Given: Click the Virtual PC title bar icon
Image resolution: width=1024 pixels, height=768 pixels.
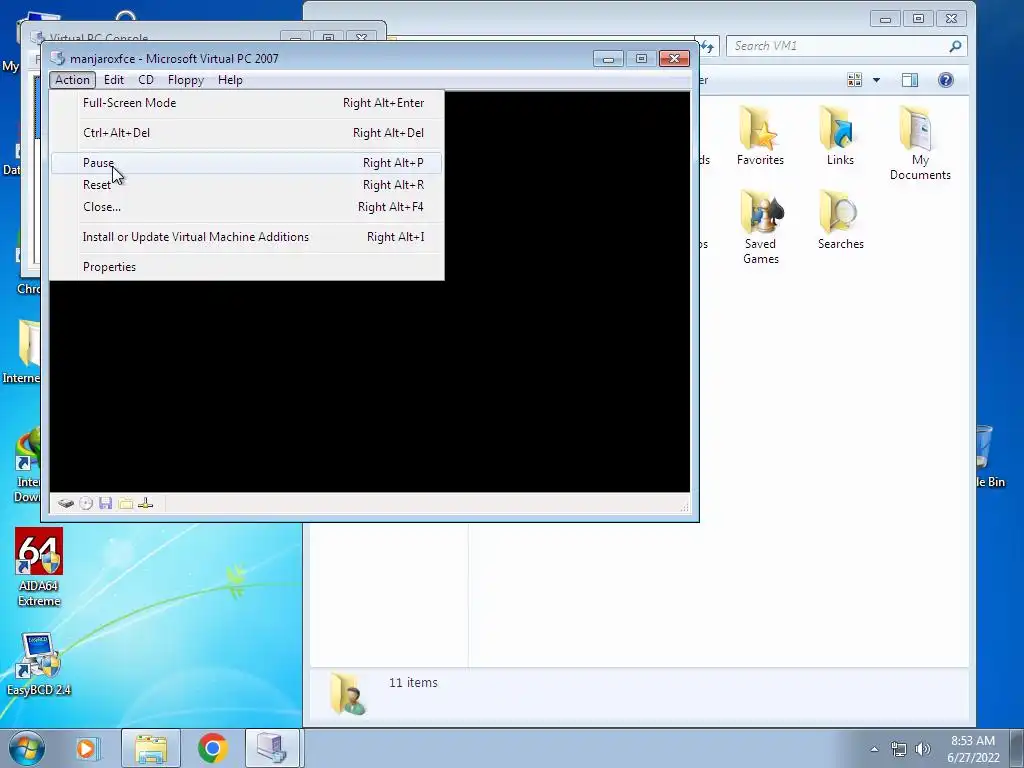Looking at the screenshot, I should click(x=58, y=58).
